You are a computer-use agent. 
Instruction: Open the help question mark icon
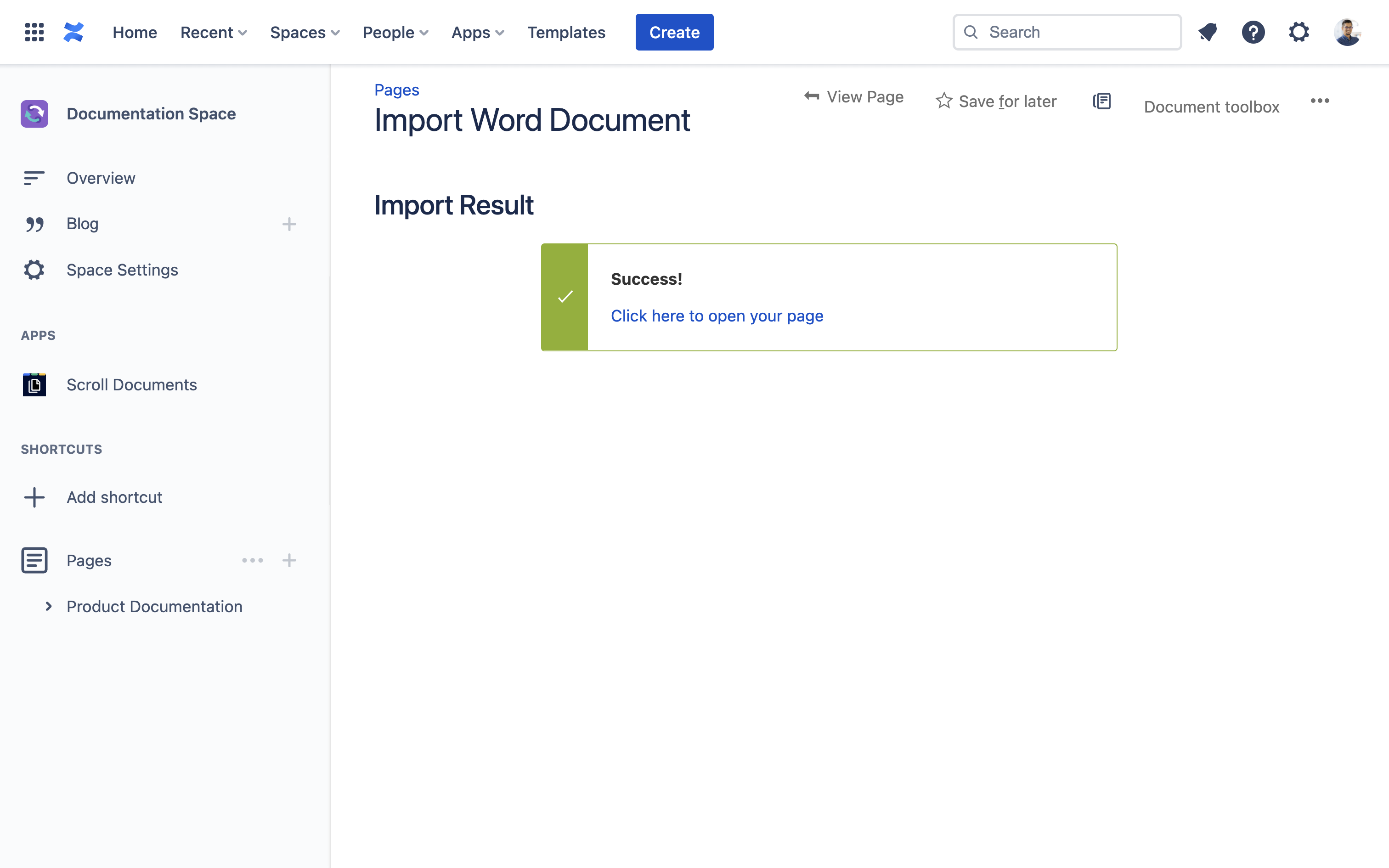tap(1253, 32)
